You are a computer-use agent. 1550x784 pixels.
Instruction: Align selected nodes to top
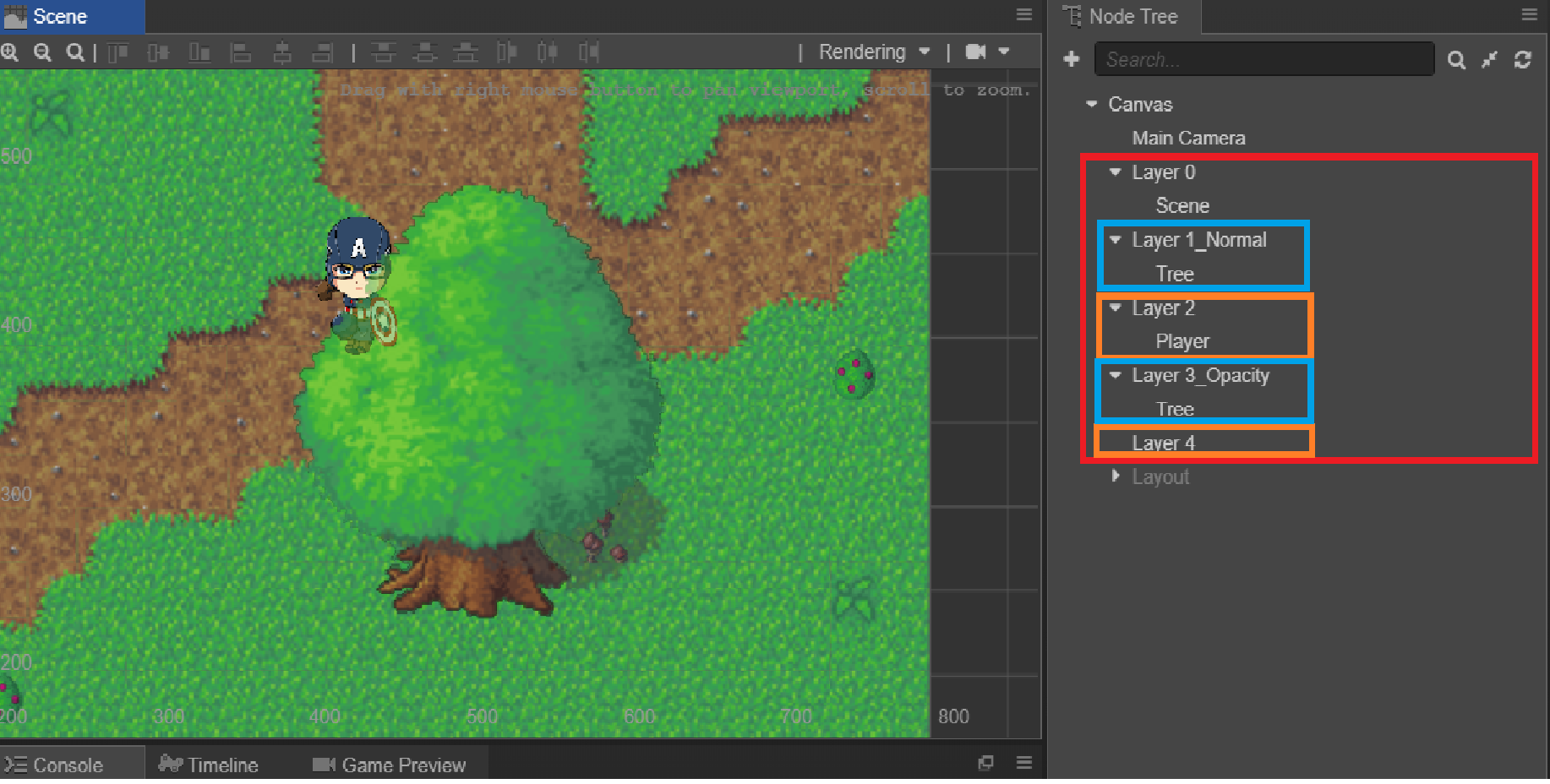pyautogui.click(x=117, y=52)
